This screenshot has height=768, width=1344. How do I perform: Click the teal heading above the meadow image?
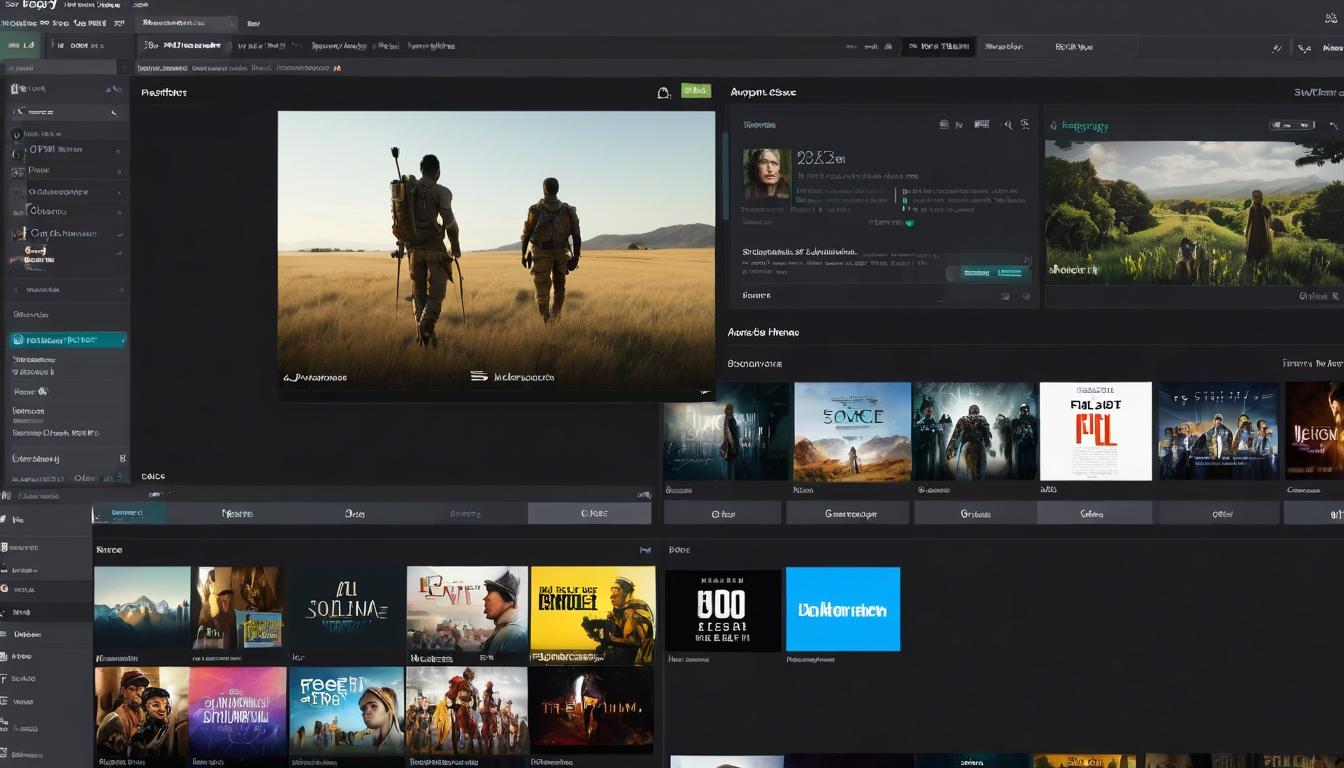1084,126
